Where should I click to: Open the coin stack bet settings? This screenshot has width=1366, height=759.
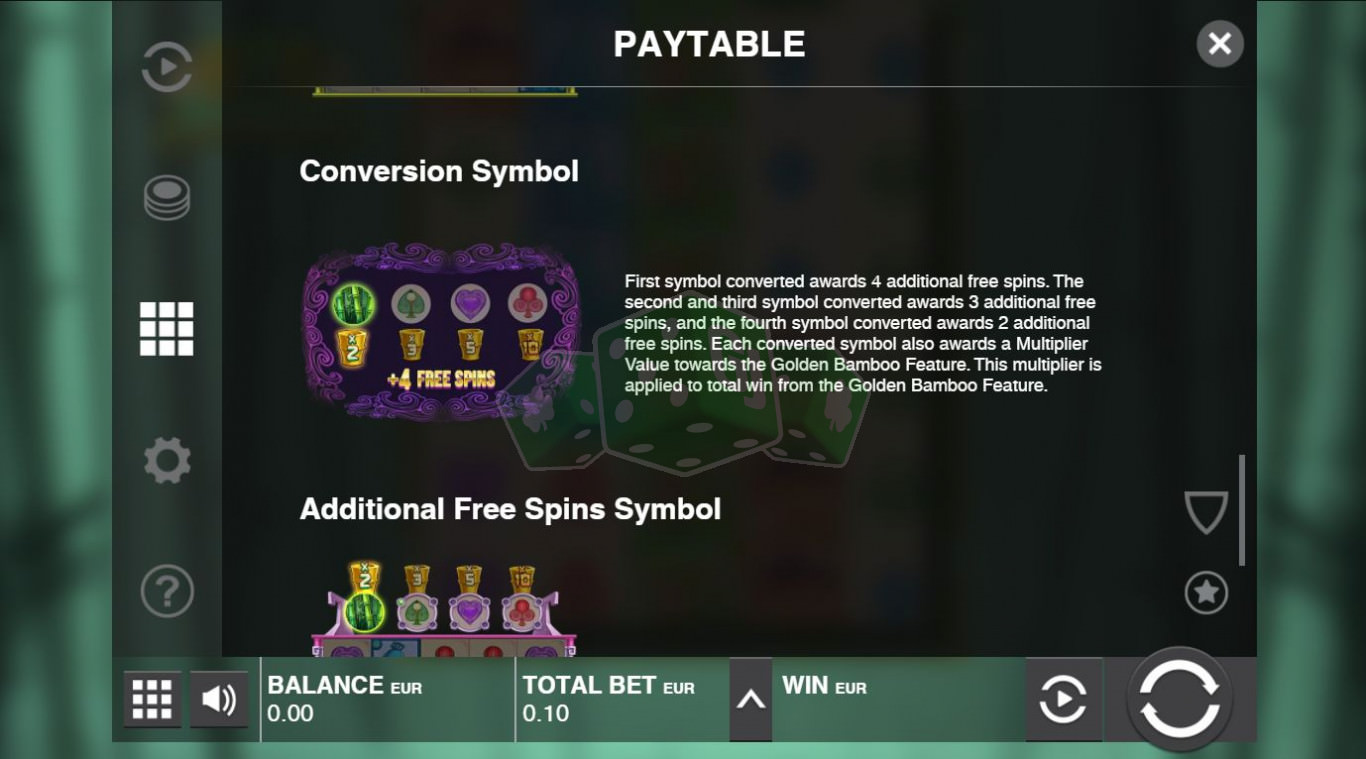click(167, 198)
